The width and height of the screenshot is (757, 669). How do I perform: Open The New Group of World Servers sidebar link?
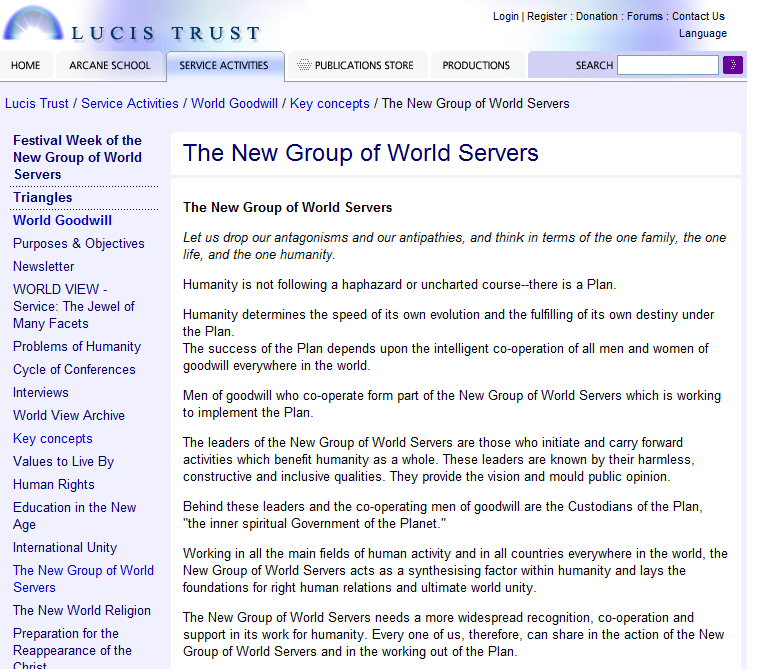tap(83, 579)
